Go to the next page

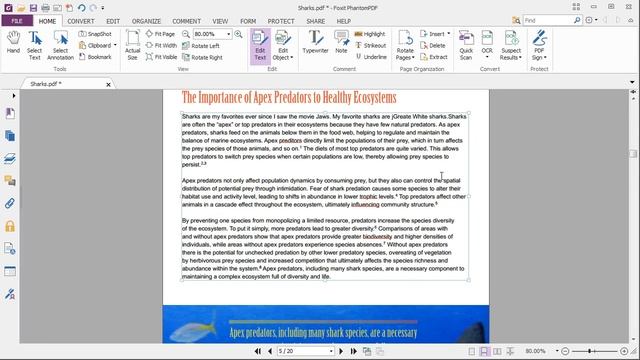click(341, 351)
